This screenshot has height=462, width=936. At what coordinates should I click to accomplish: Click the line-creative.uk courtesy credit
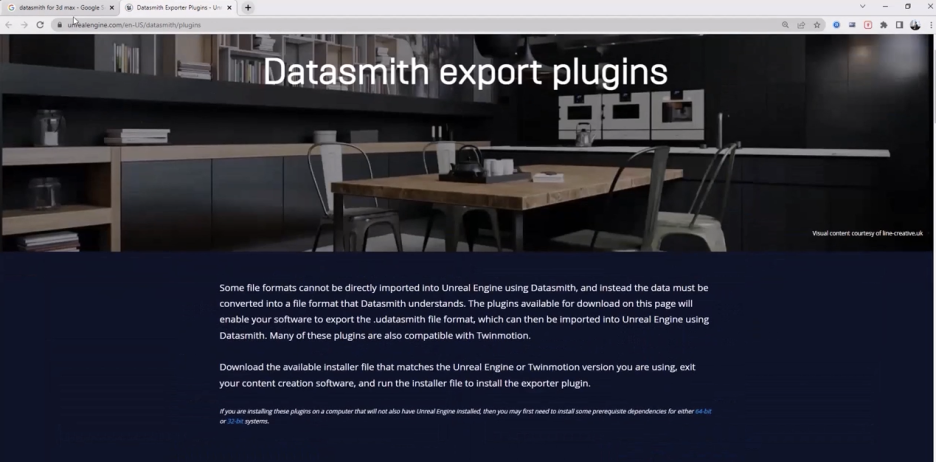click(x=867, y=233)
